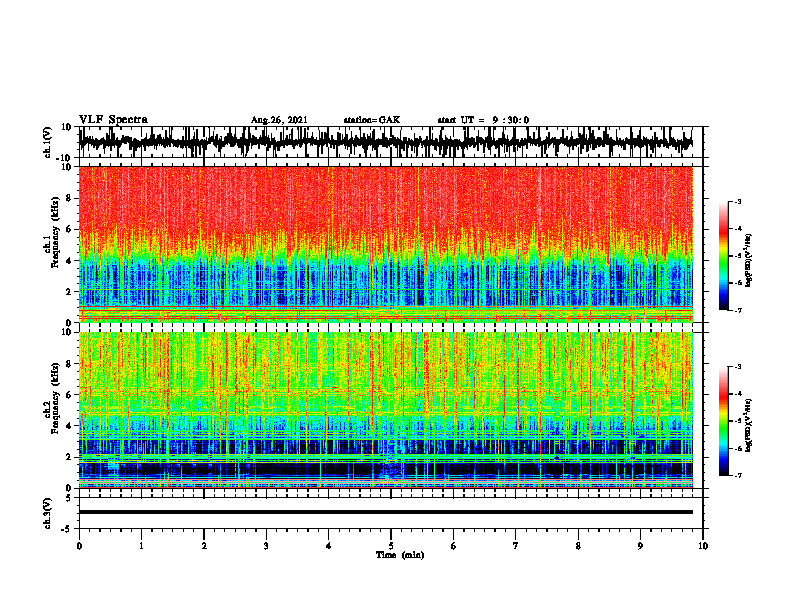The height and width of the screenshot is (612, 792).
Task: Click the ch.1 spectrogram color scale bar
Action: point(723,256)
